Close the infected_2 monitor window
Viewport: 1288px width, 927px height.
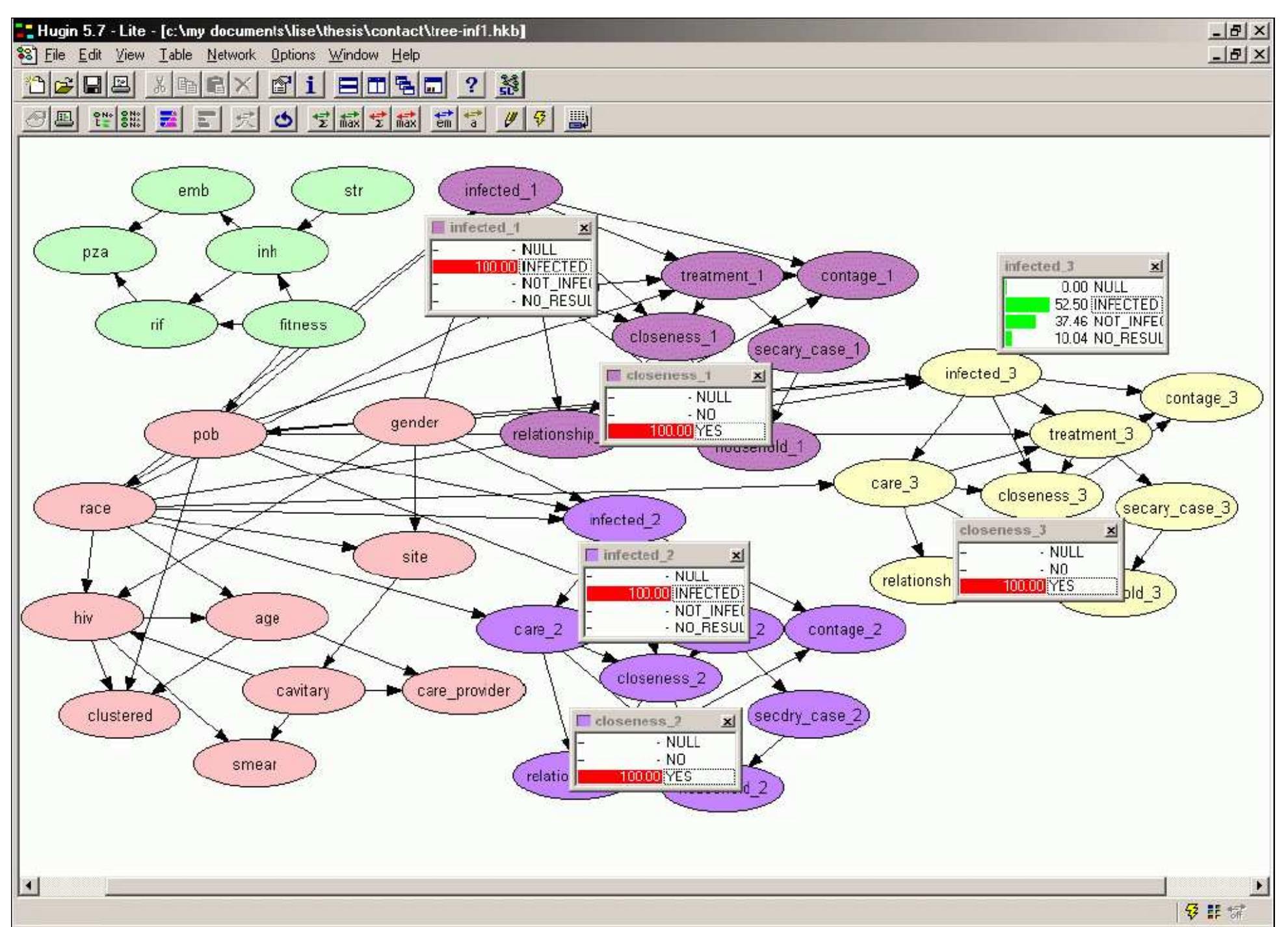click(737, 556)
